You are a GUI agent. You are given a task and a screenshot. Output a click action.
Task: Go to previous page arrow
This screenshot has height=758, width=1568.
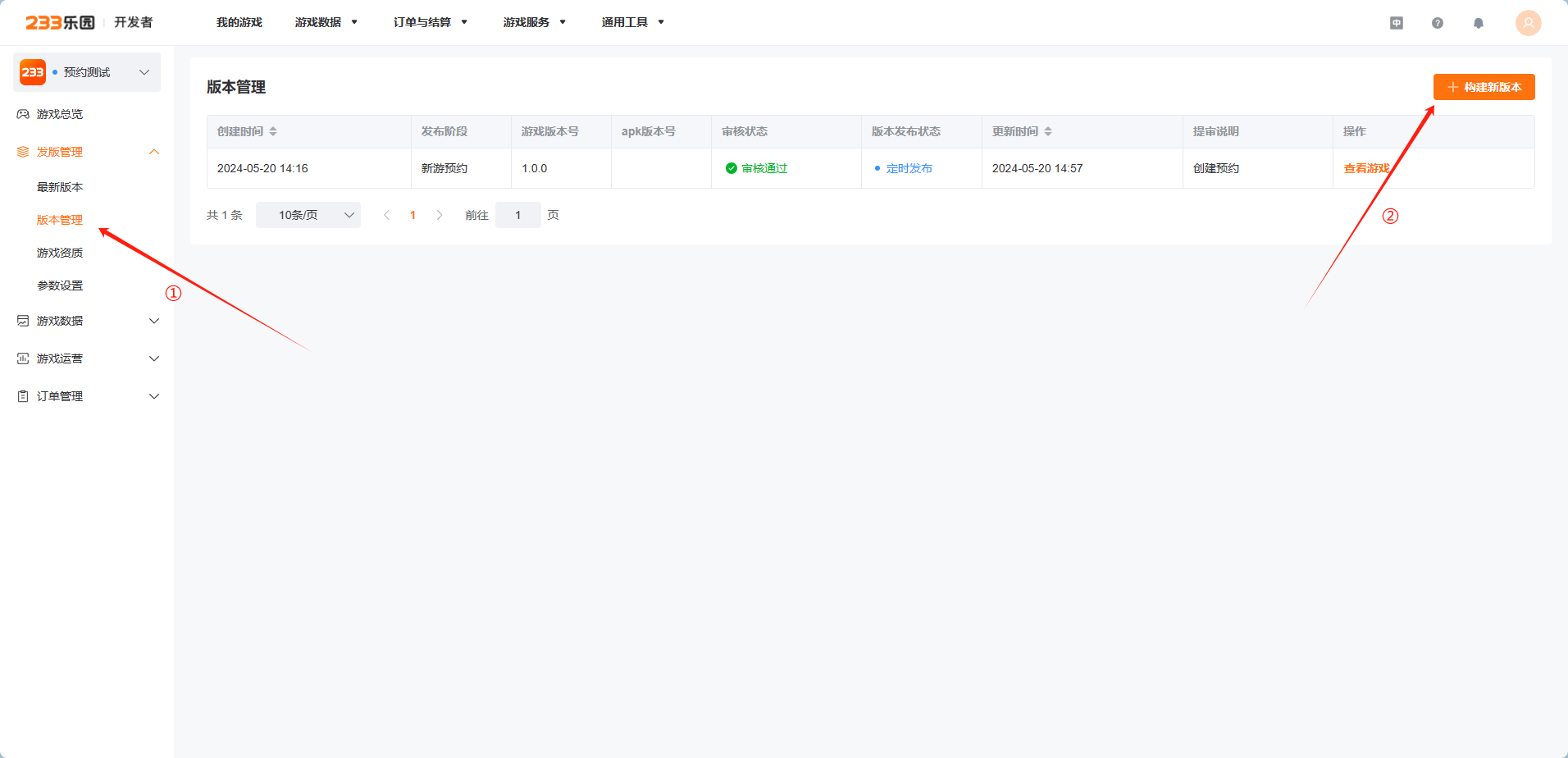386,215
